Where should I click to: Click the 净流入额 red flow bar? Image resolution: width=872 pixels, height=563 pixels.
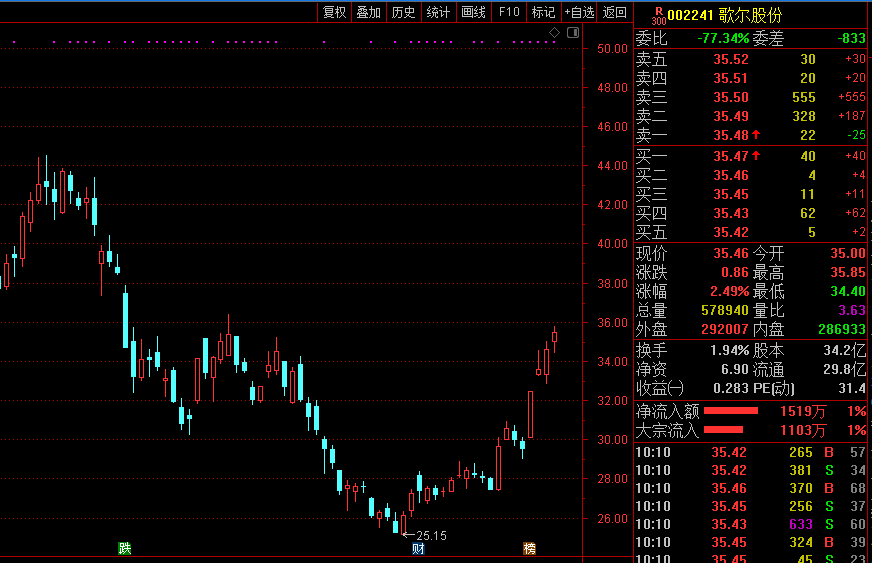point(731,411)
